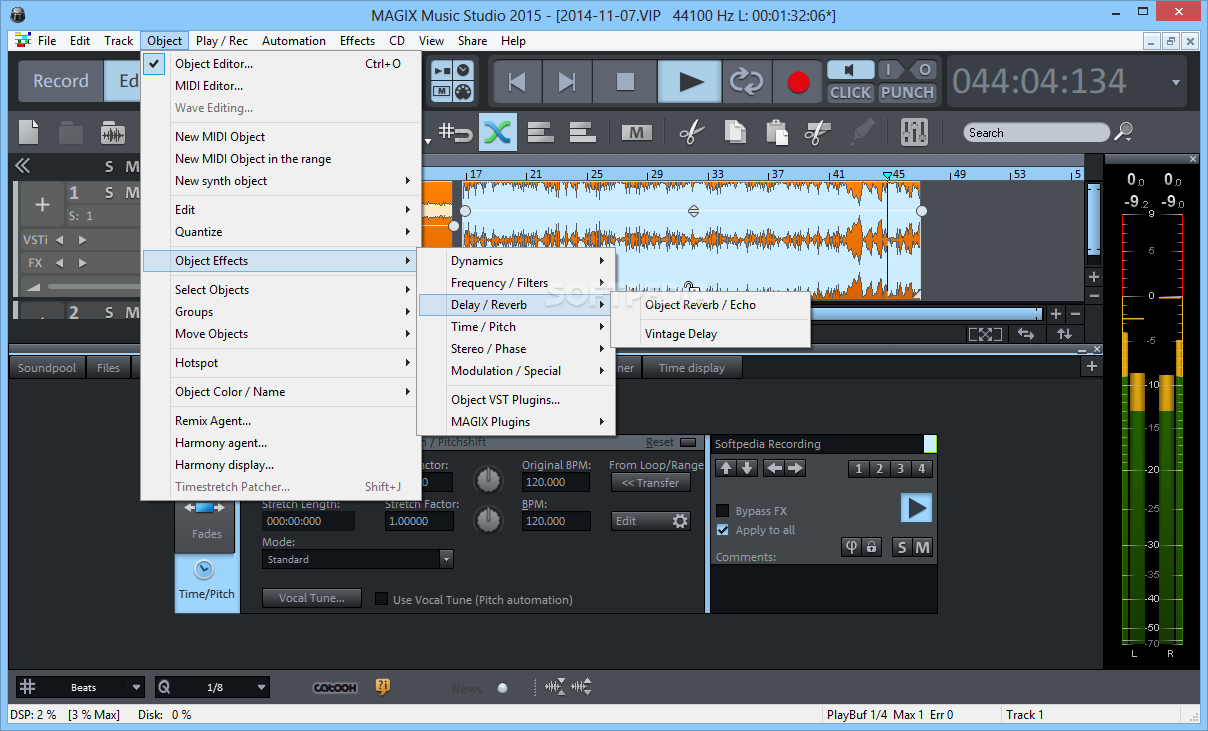The image size is (1208, 731).
Task: Activate the object crossfade X tool
Action: coord(498,132)
